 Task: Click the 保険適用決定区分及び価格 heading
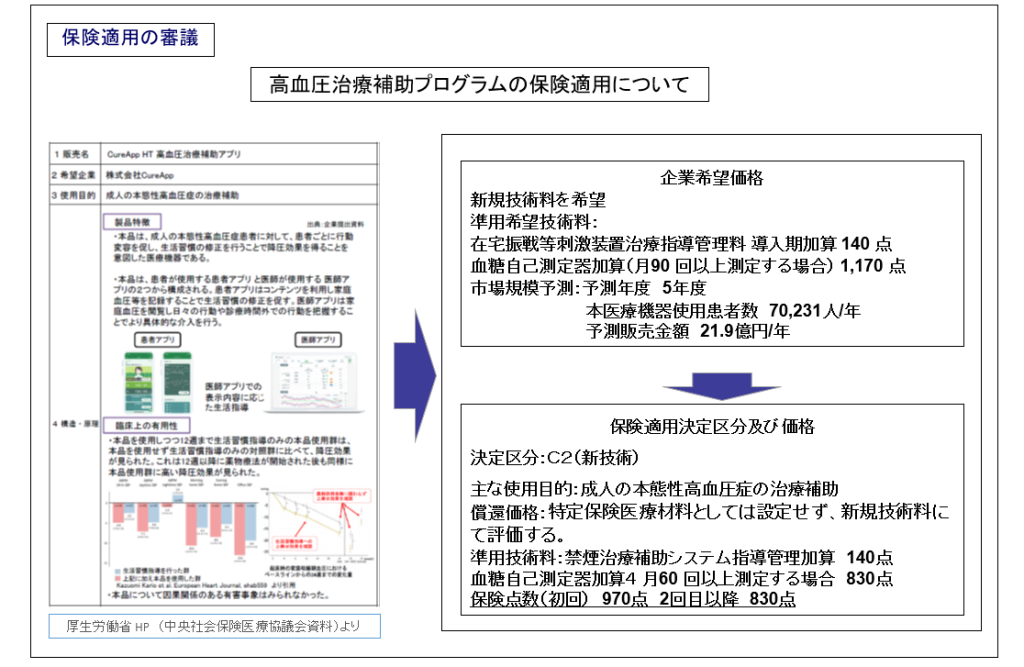(711, 426)
